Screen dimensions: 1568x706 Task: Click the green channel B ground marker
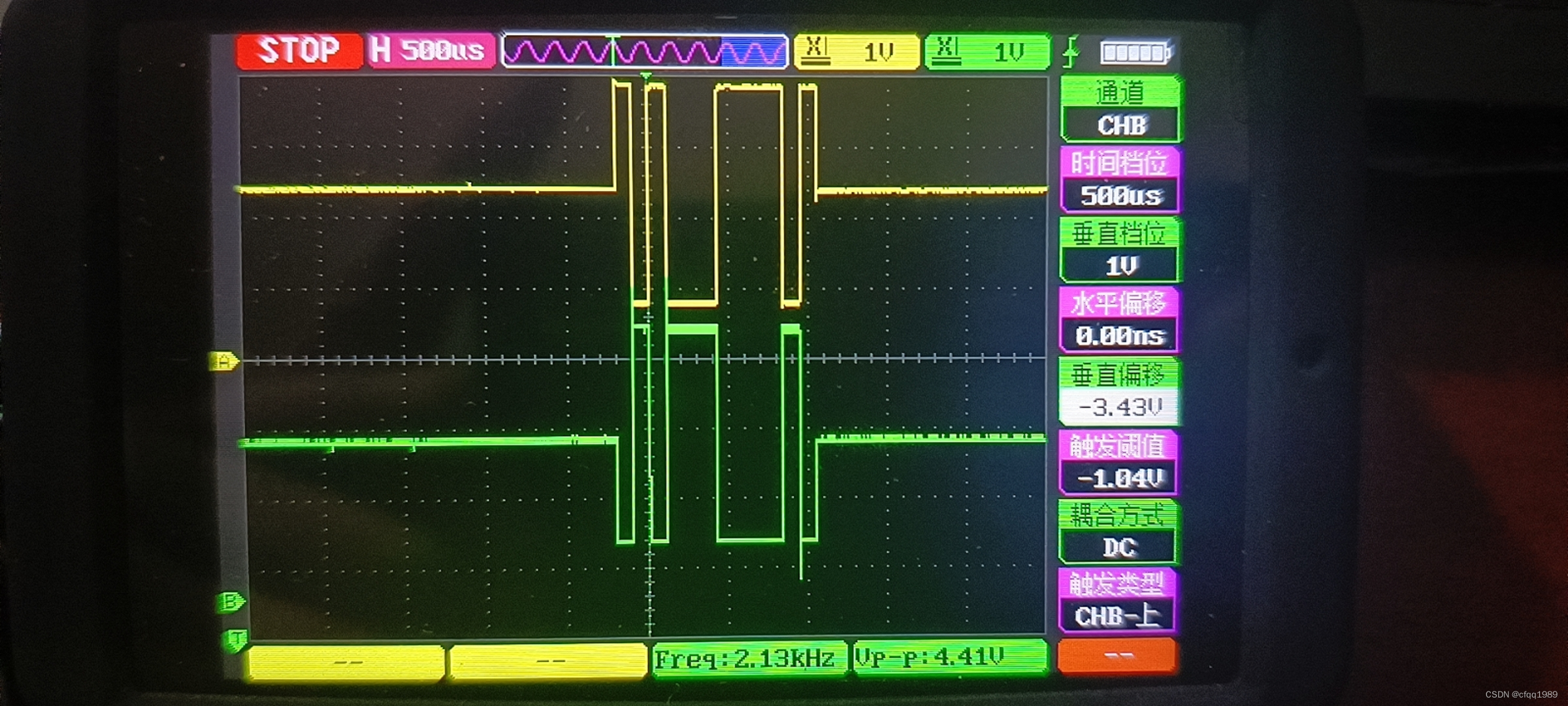[x=230, y=601]
